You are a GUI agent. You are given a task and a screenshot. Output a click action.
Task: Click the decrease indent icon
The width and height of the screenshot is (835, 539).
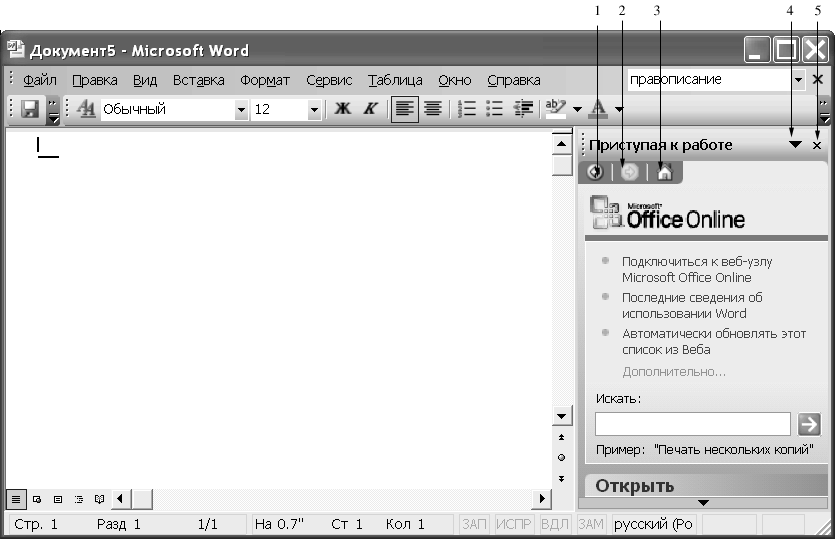(523, 109)
